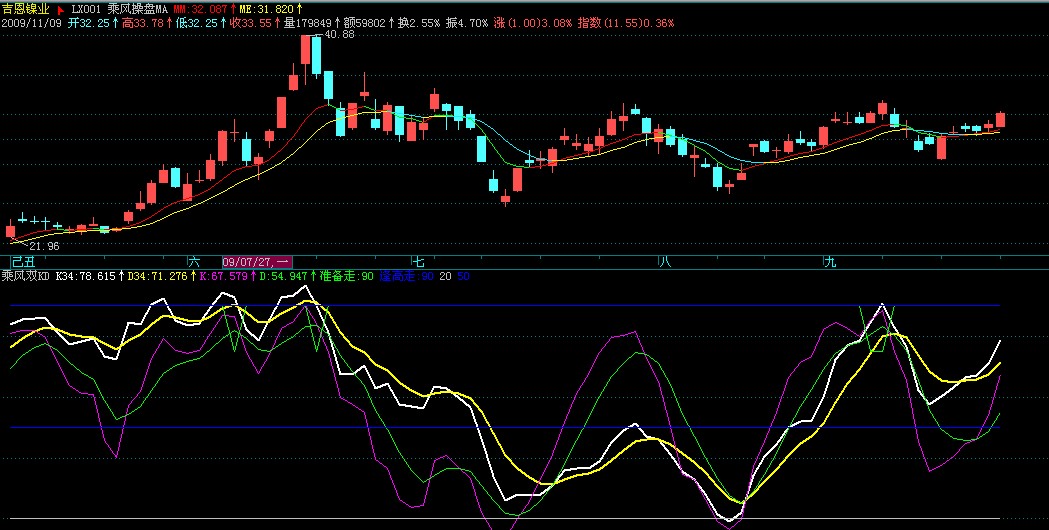Click the 40.88 peak price label
The width and height of the screenshot is (1049, 530).
pyautogui.click(x=339, y=35)
